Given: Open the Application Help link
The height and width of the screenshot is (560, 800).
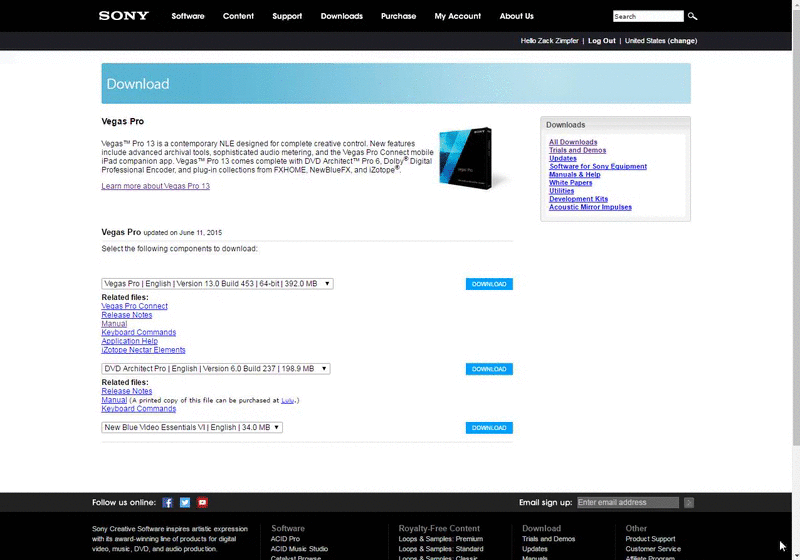Looking at the screenshot, I should (x=130, y=341).
